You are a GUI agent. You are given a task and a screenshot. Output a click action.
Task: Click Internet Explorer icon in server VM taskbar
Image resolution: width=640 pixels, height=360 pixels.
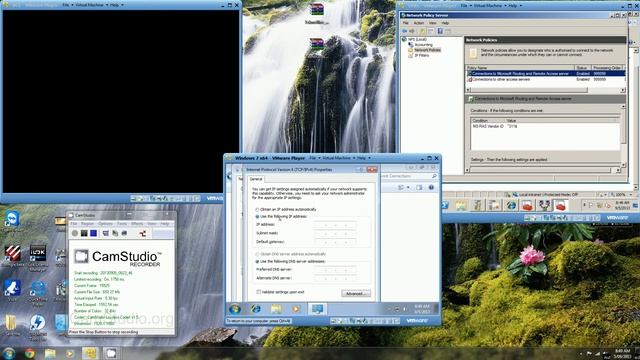[511, 206]
